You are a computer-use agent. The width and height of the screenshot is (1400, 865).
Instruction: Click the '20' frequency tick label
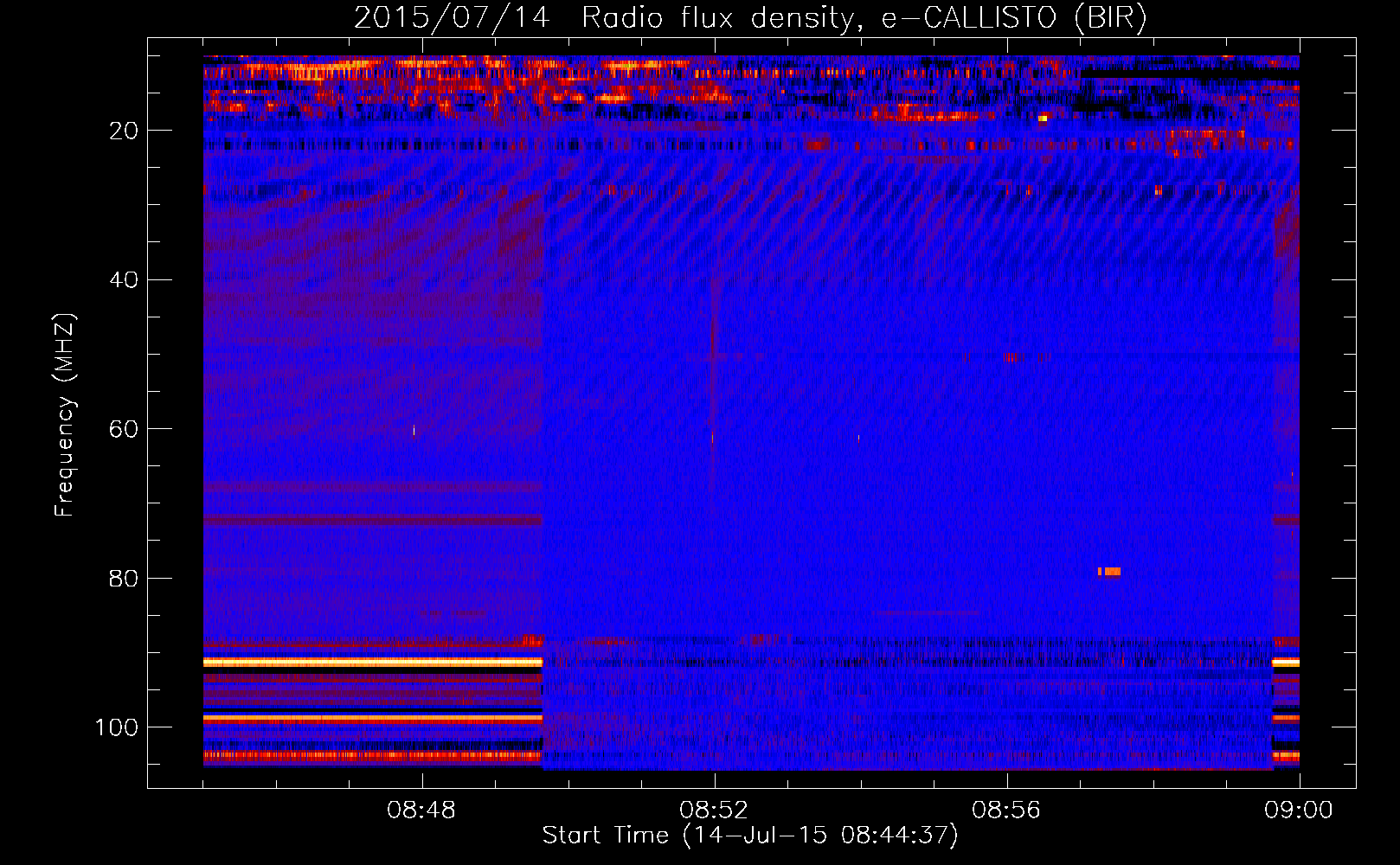124,131
